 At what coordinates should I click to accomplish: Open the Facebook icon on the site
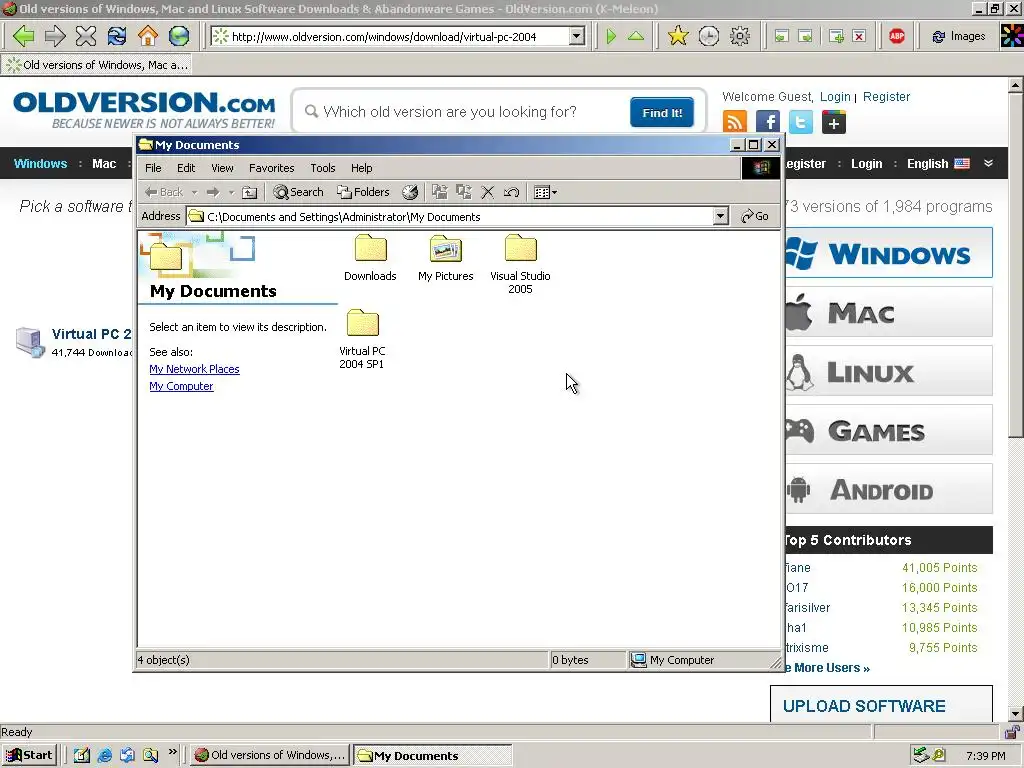coord(767,122)
